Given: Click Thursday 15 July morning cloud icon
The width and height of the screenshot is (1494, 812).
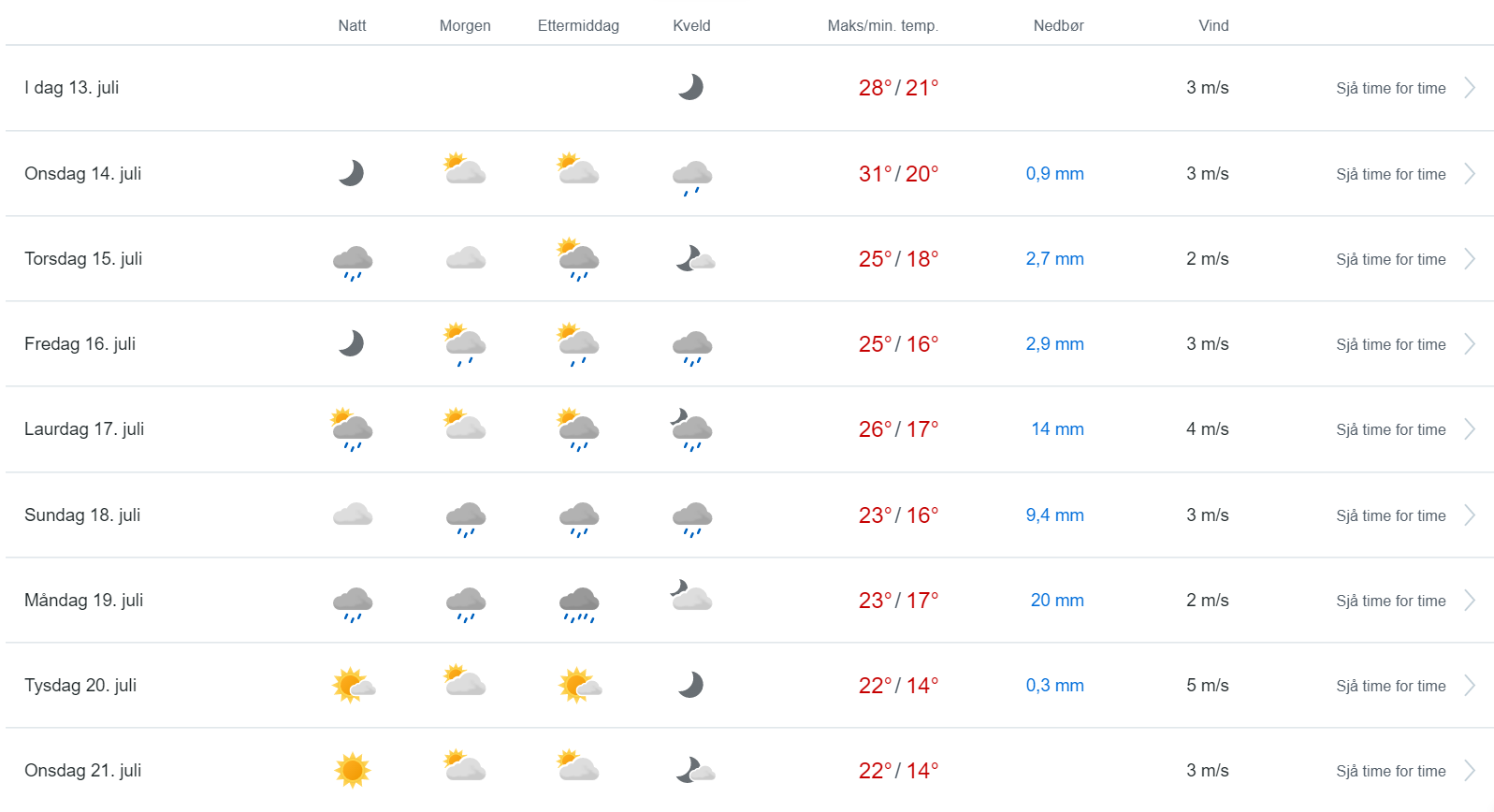Looking at the screenshot, I should [x=465, y=258].
